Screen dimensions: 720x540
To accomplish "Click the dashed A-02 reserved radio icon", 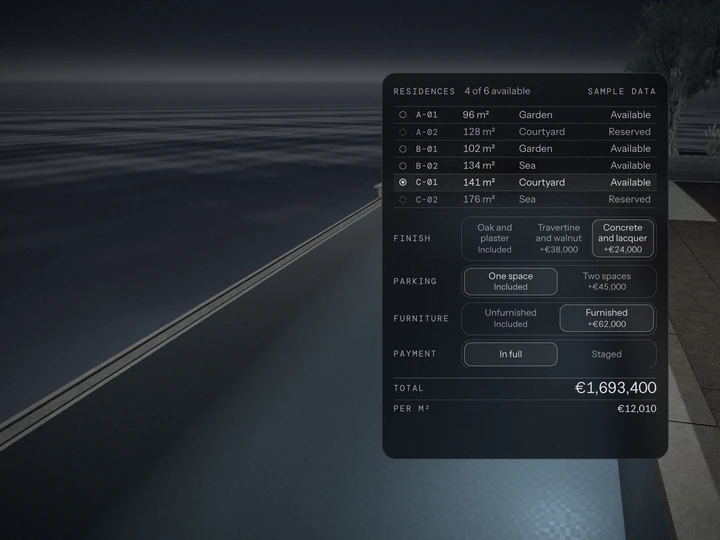I will [x=403, y=132].
